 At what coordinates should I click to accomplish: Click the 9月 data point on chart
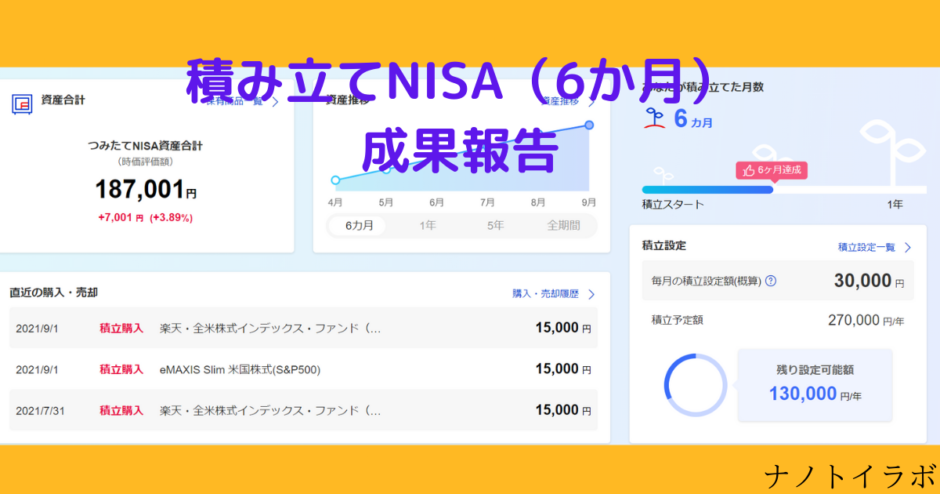click(589, 125)
